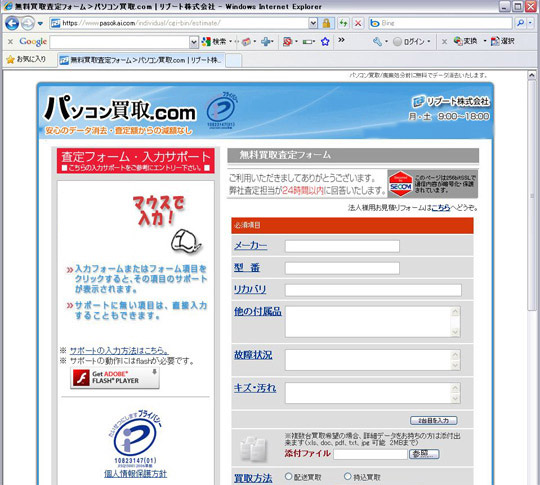Open the Google toolbar search box dropdown
The width and height of the screenshot is (540, 485).
pyautogui.click(x=194, y=42)
